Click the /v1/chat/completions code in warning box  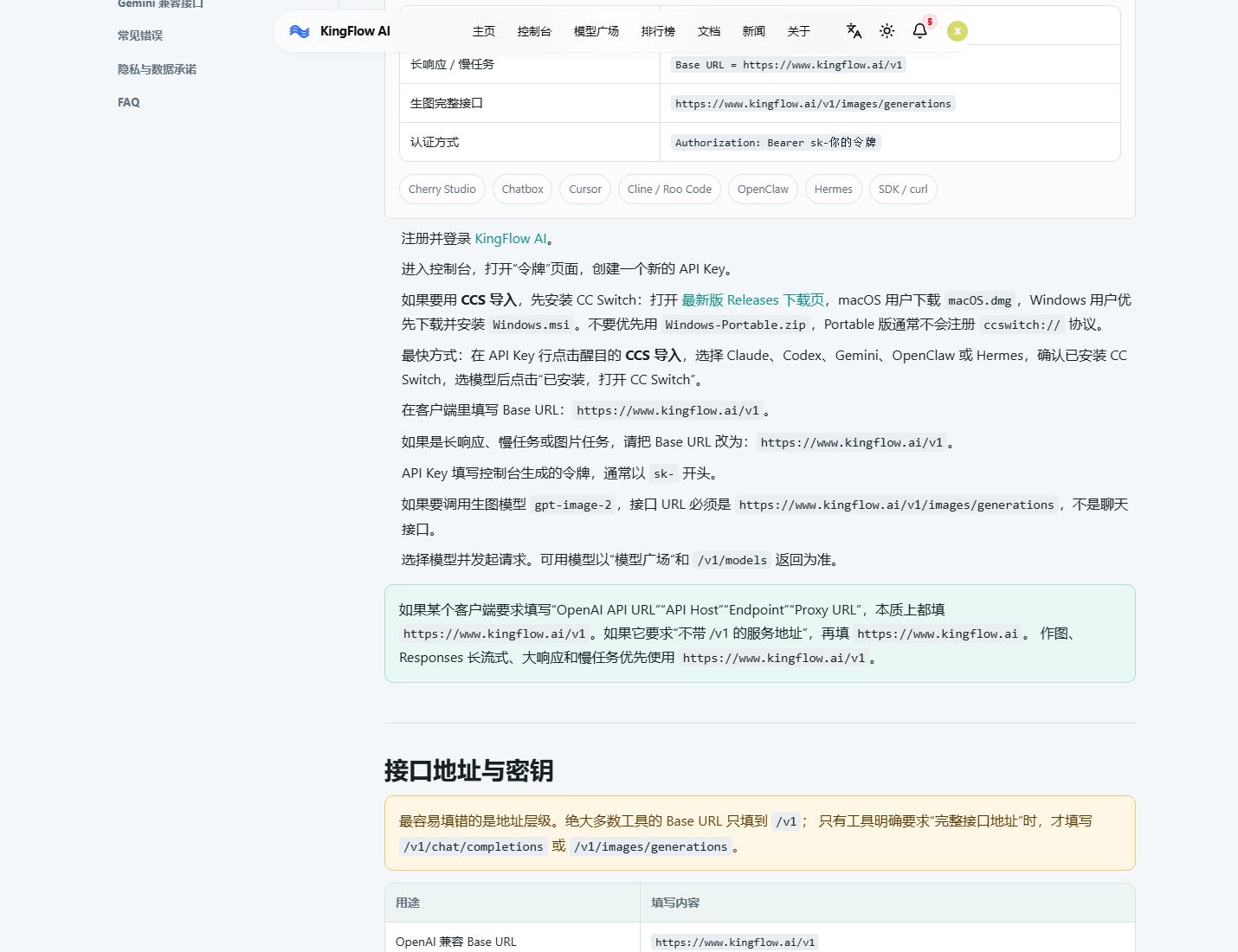[474, 847]
